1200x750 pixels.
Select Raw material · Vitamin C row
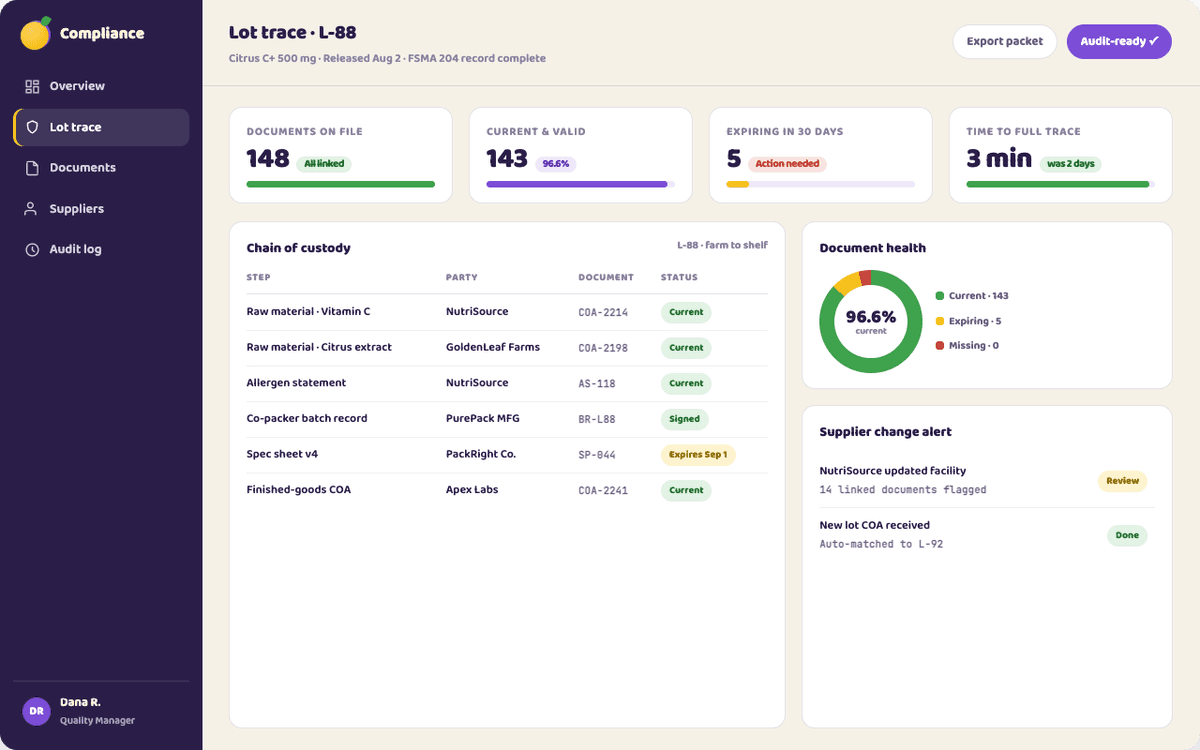pos(507,312)
